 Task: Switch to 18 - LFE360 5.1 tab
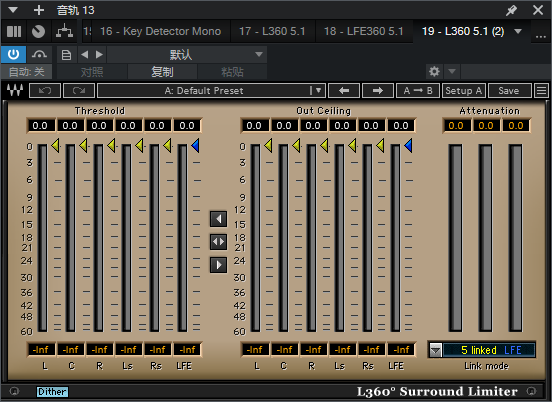364,31
